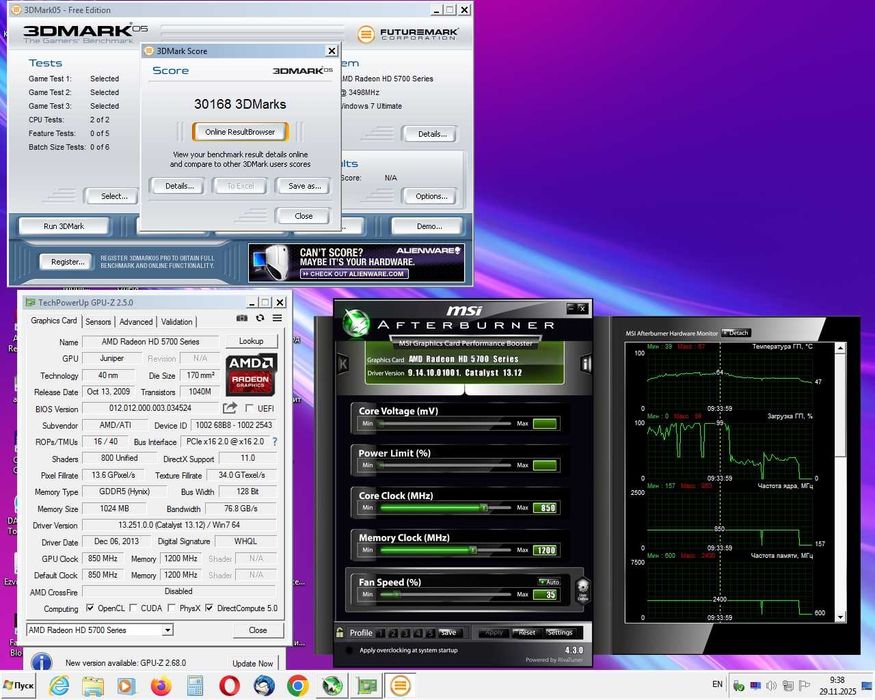Click the EN language indicator in tray
The image size is (875, 700).
[717, 684]
